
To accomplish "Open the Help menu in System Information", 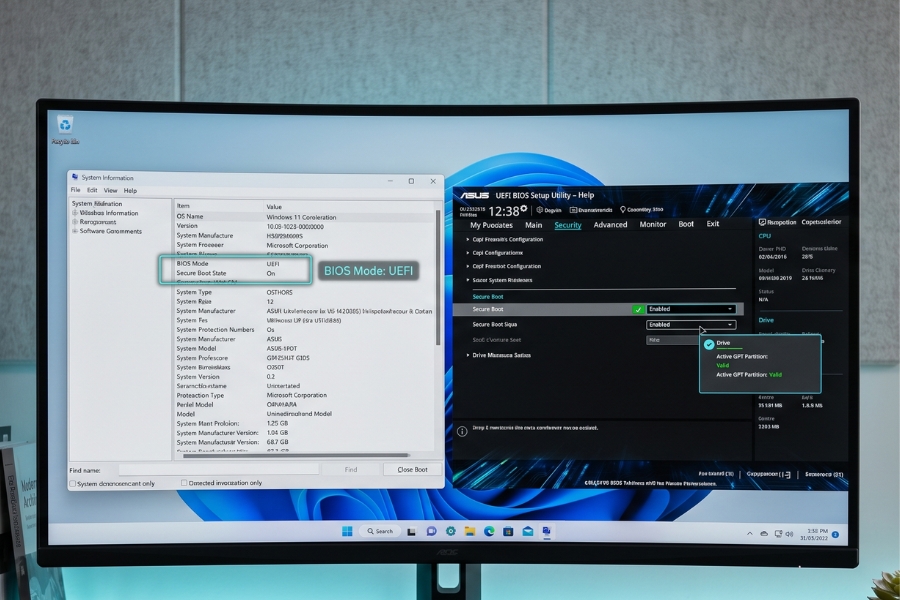I will point(130,190).
